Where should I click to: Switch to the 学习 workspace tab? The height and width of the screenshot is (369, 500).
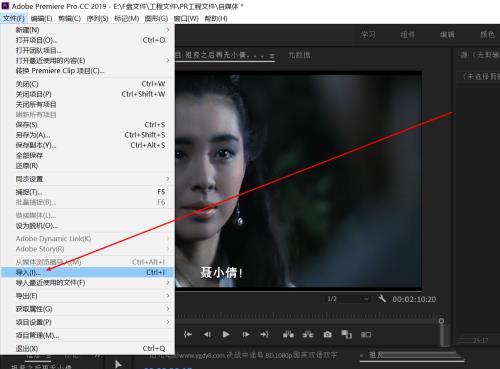[368, 34]
